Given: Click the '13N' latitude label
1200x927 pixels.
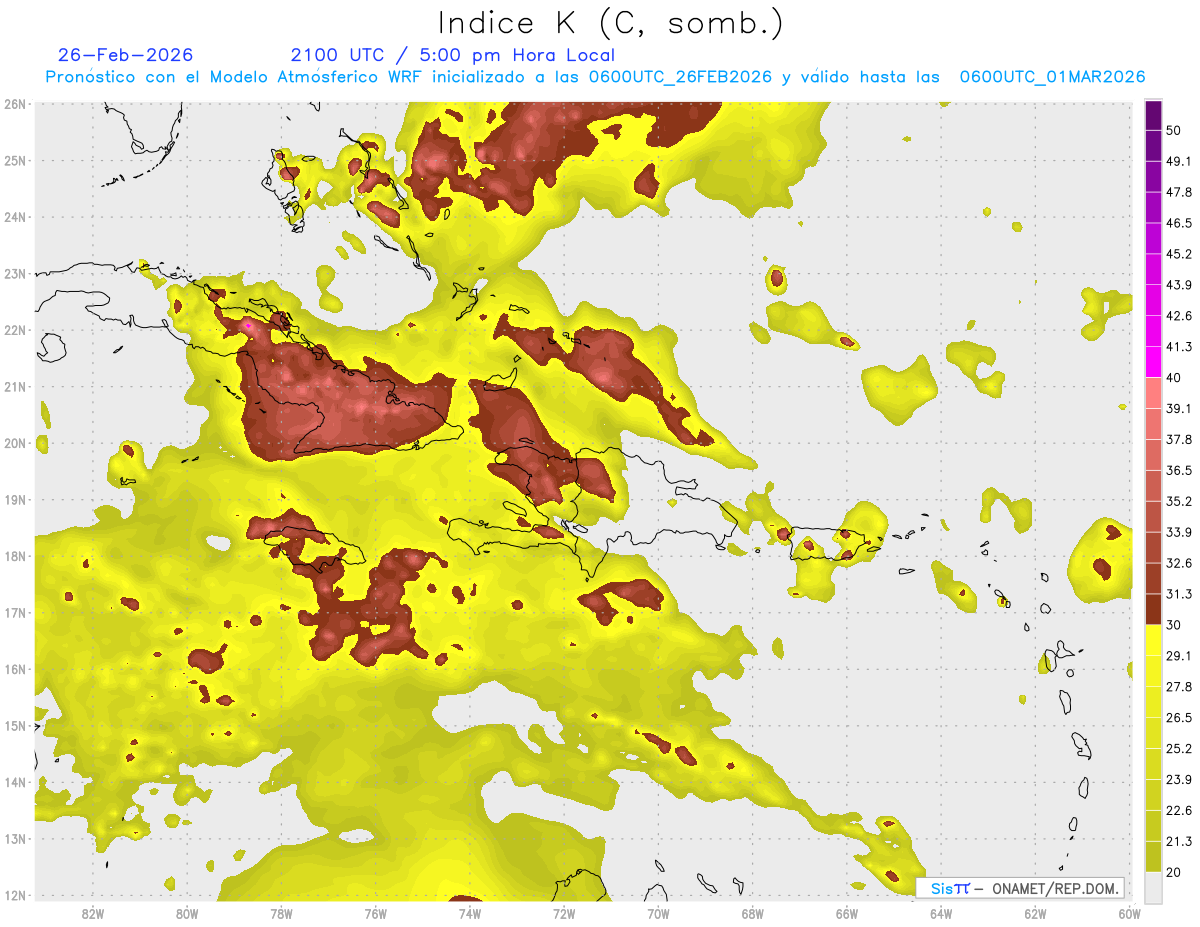Looking at the screenshot, I should pyautogui.click(x=15, y=838).
